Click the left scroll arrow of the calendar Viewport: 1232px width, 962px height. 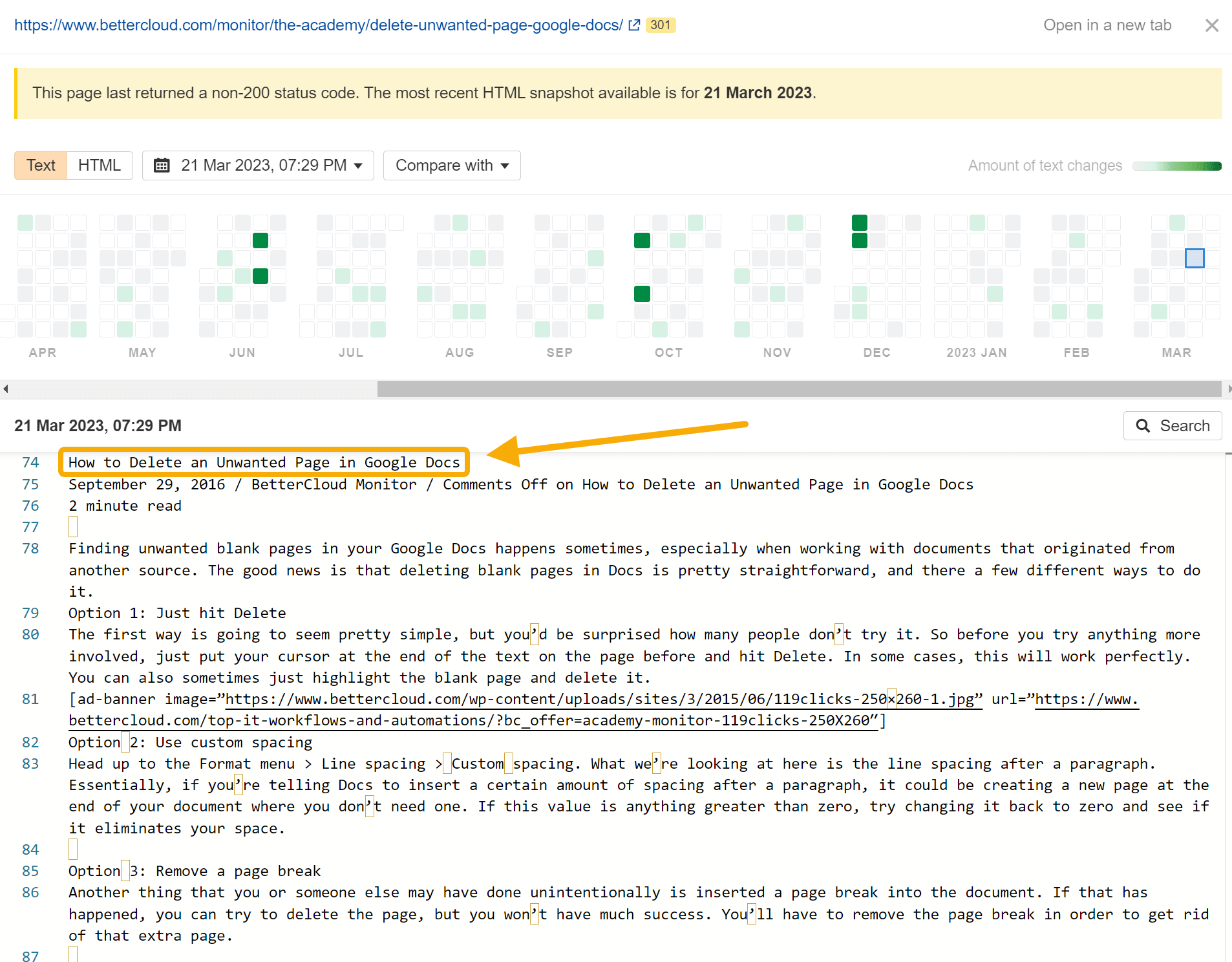pyautogui.click(x=6, y=389)
